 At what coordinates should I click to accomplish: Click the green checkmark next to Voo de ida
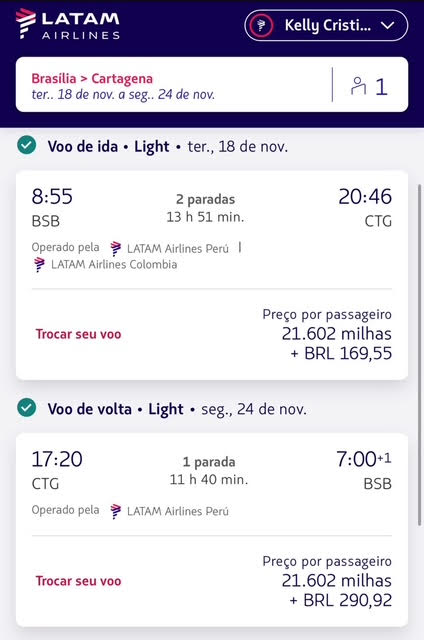pos(27,145)
